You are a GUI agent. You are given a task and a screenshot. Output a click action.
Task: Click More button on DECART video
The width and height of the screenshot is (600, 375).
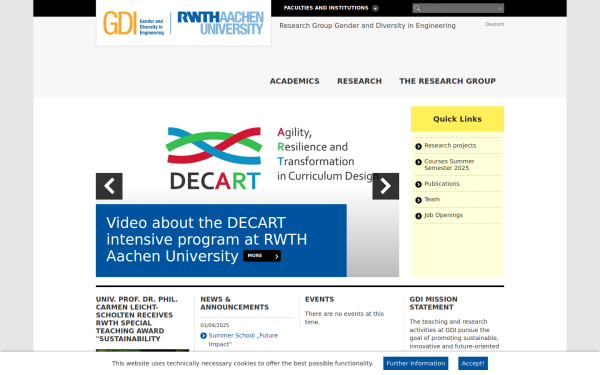tap(262, 256)
